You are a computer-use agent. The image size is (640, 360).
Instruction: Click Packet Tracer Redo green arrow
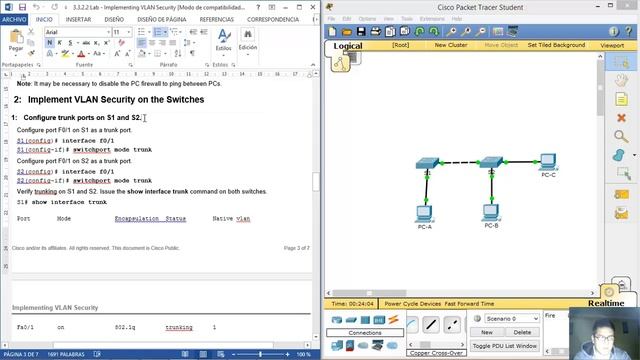(x=433, y=32)
